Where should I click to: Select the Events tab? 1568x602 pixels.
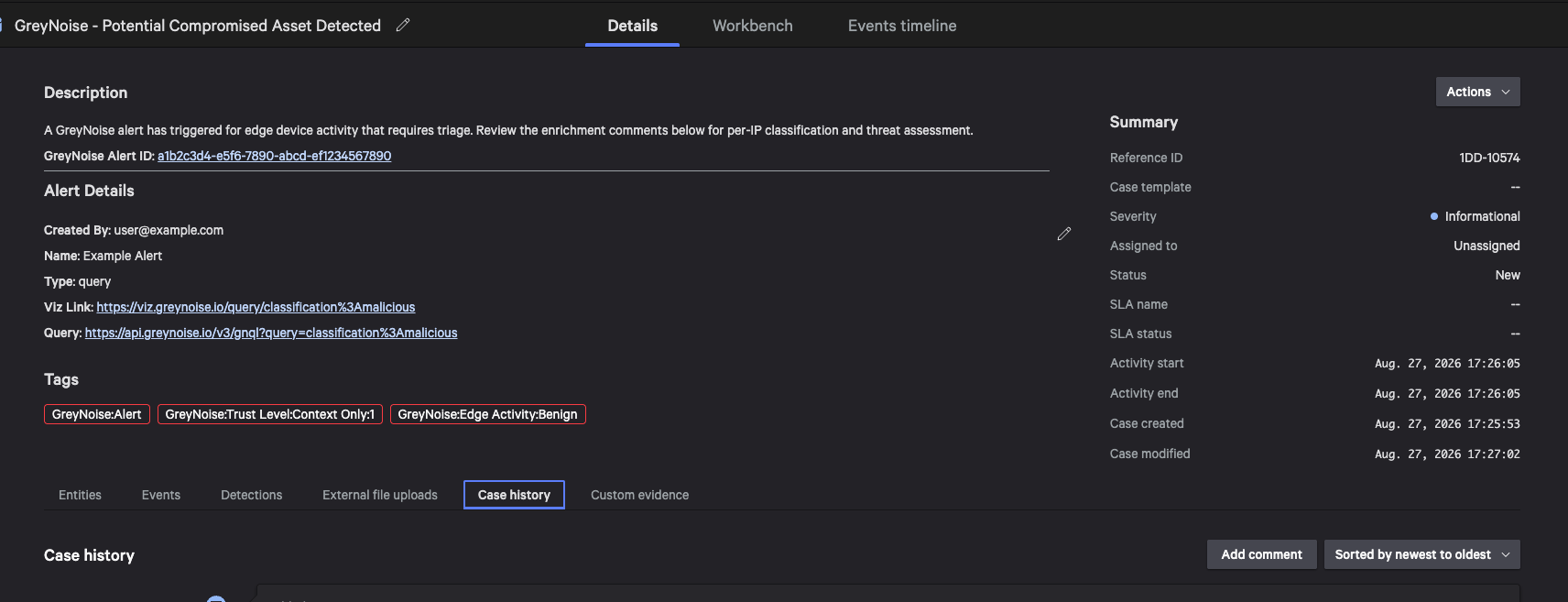point(161,495)
